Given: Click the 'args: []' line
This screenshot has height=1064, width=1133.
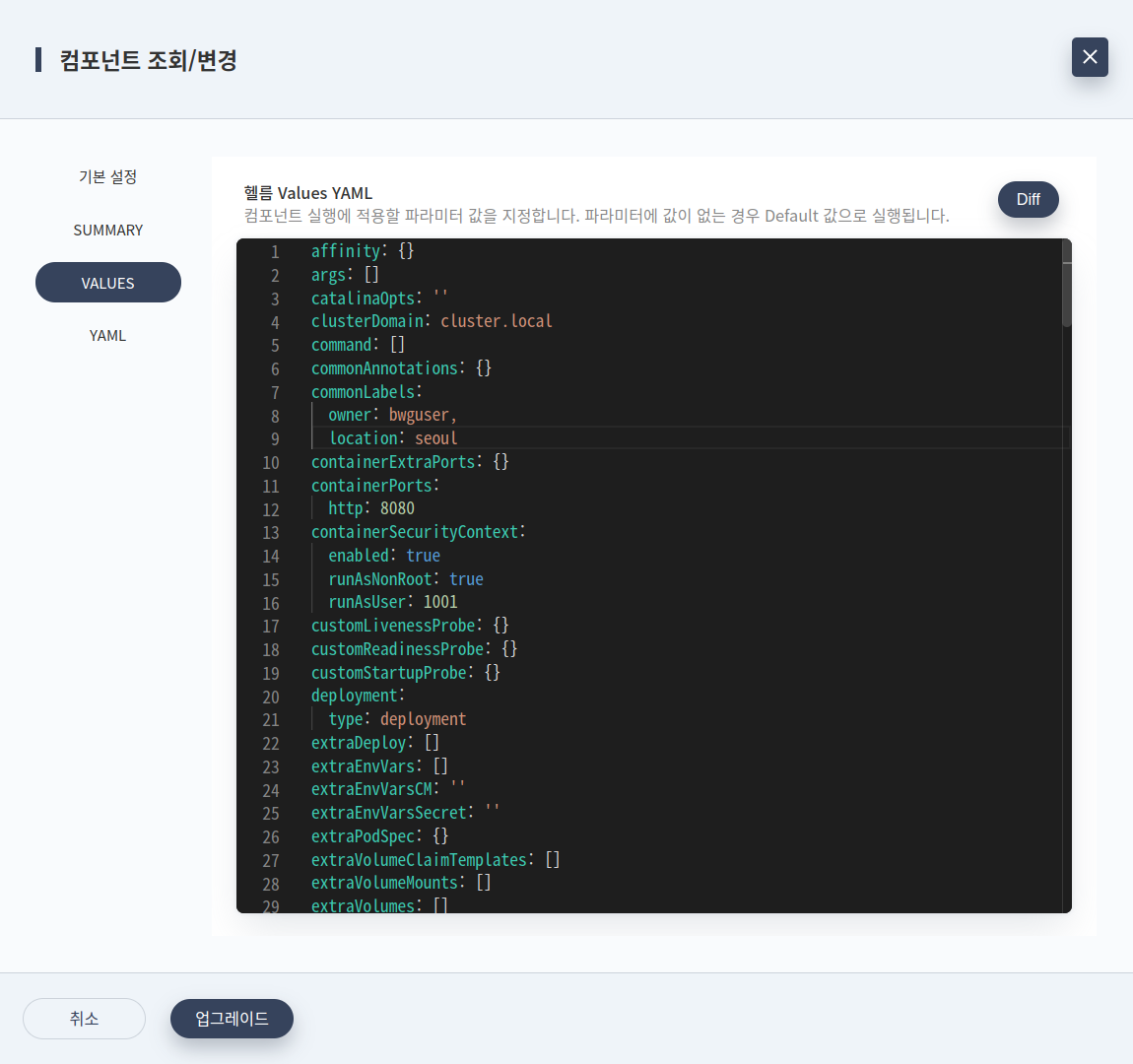Looking at the screenshot, I should coord(345,275).
